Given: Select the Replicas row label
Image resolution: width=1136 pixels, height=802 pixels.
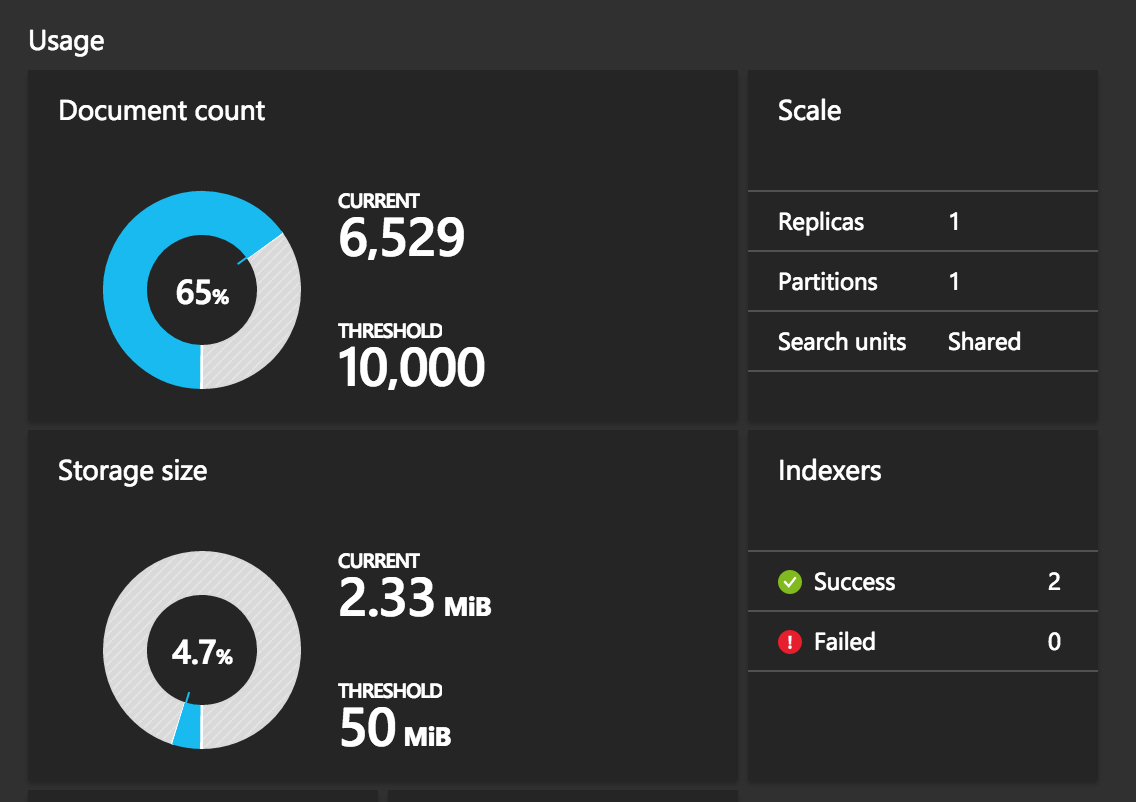Looking at the screenshot, I should (821, 222).
